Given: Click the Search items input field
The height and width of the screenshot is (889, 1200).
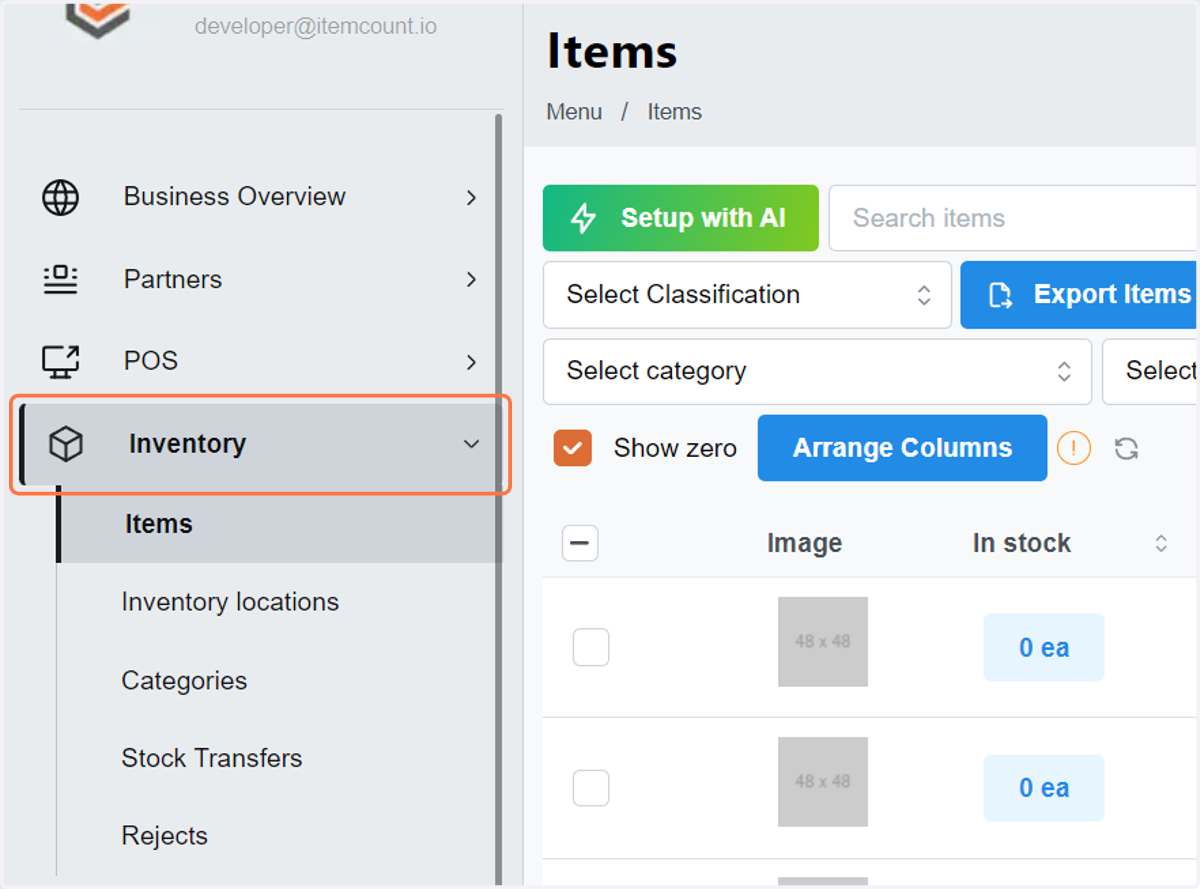Looking at the screenshot, I should coord(1013,218).
